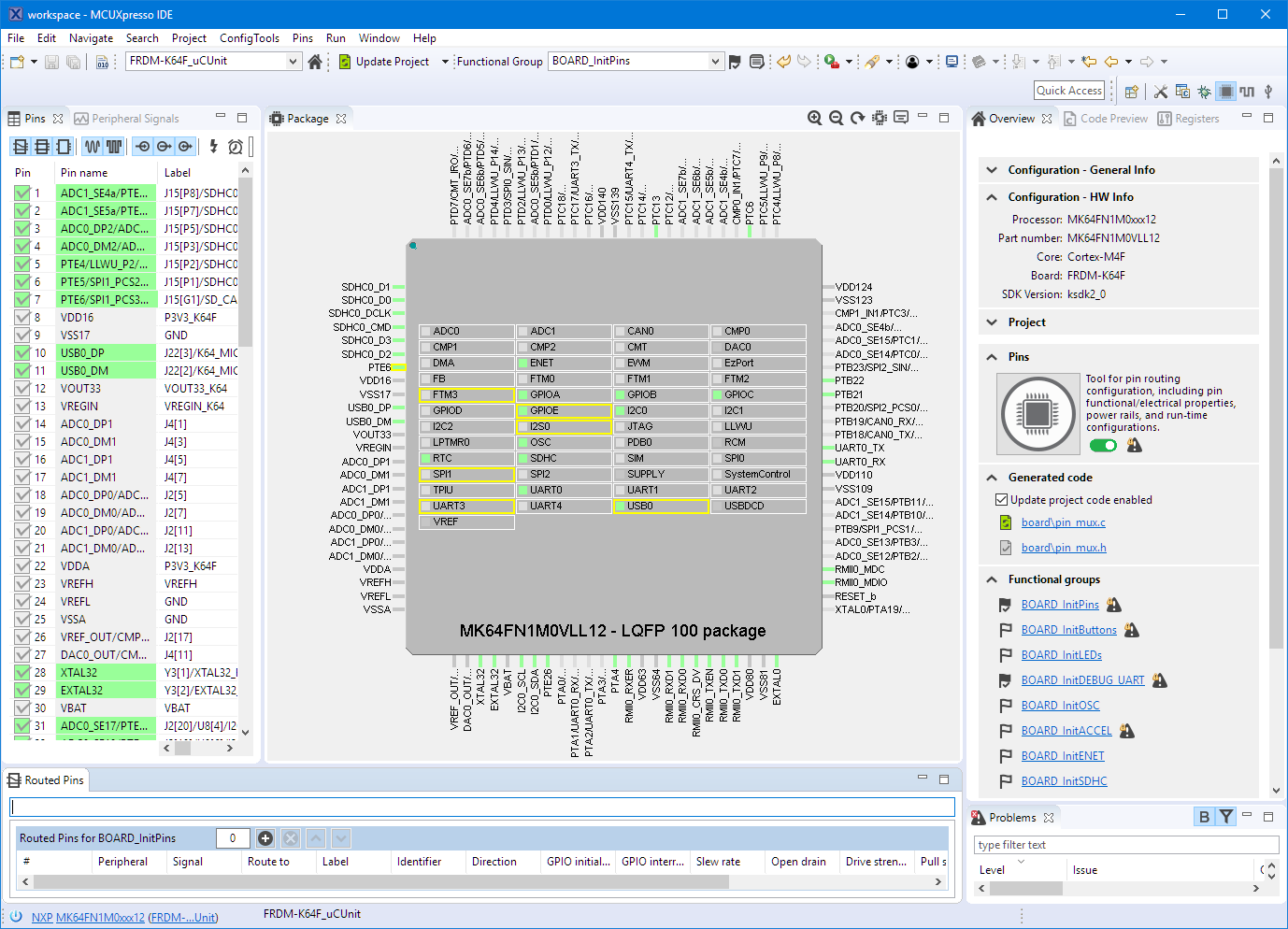Open the FRDM-K64F_uCUnit project dropdown
This screenshot has width=1288, height=929.
tap(293, 62)
